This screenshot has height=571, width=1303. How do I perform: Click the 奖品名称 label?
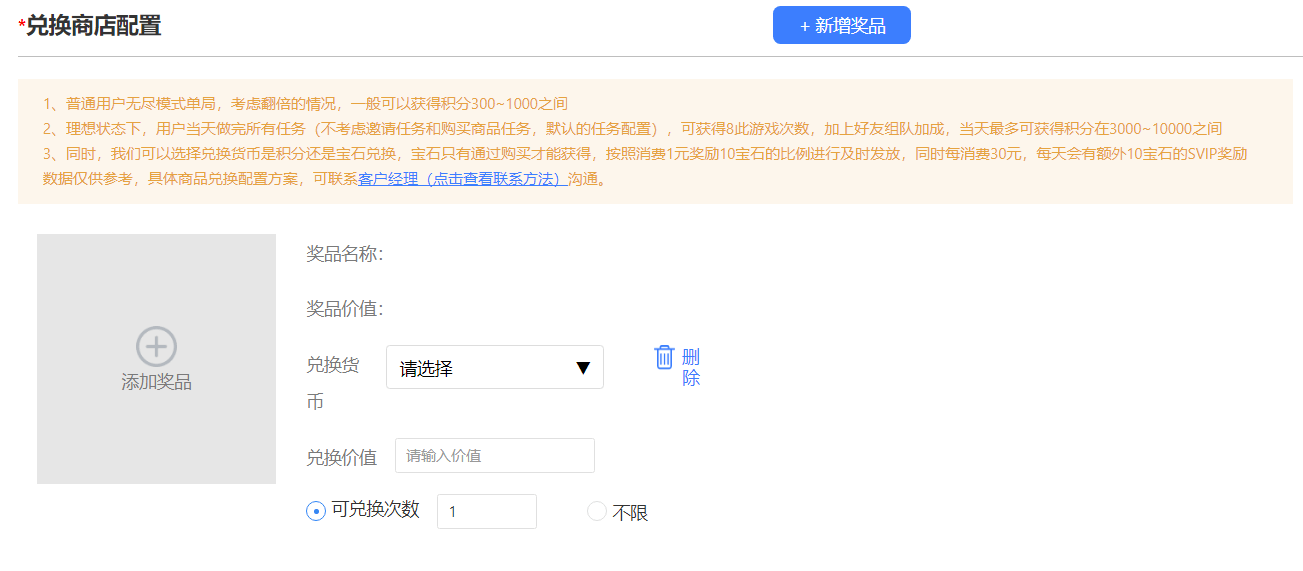[x=345, y=254]
